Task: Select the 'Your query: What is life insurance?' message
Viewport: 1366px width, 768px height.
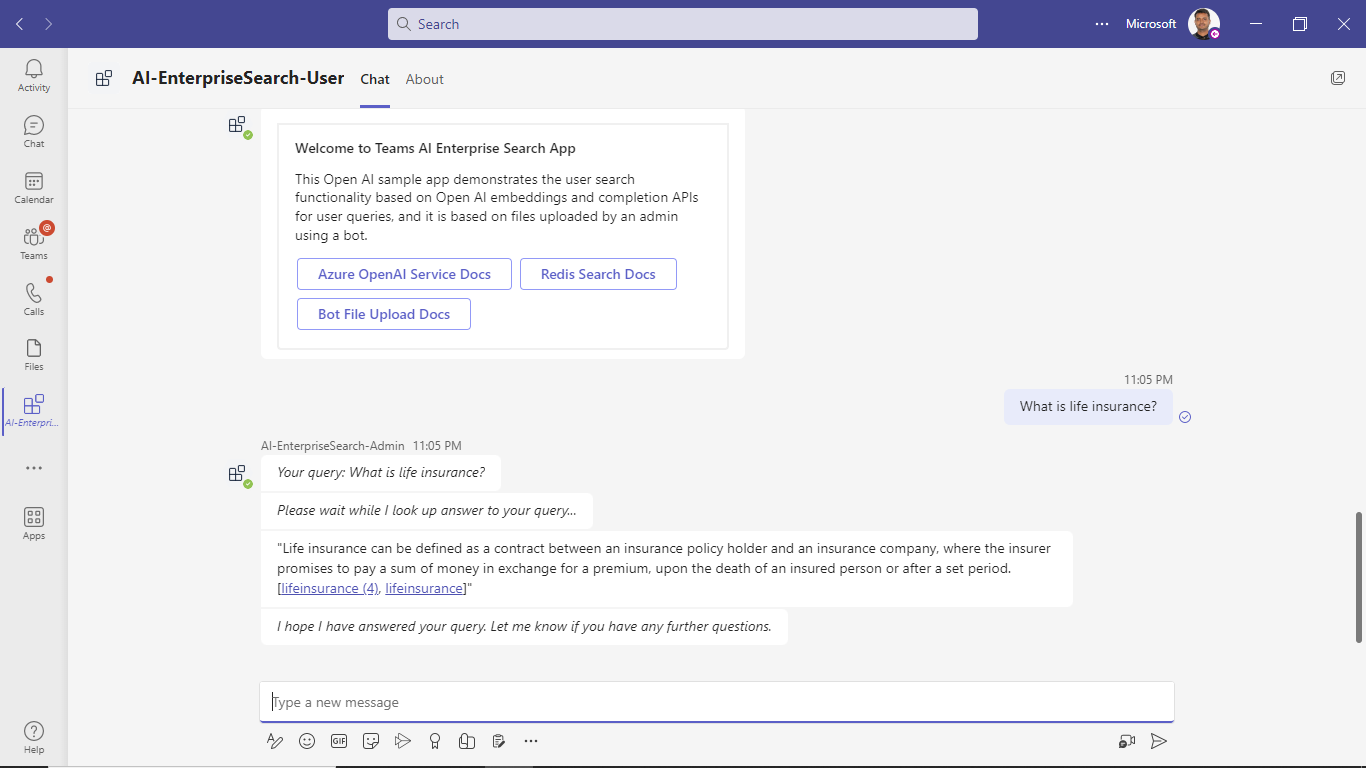Action: click(x=381, y=472)
